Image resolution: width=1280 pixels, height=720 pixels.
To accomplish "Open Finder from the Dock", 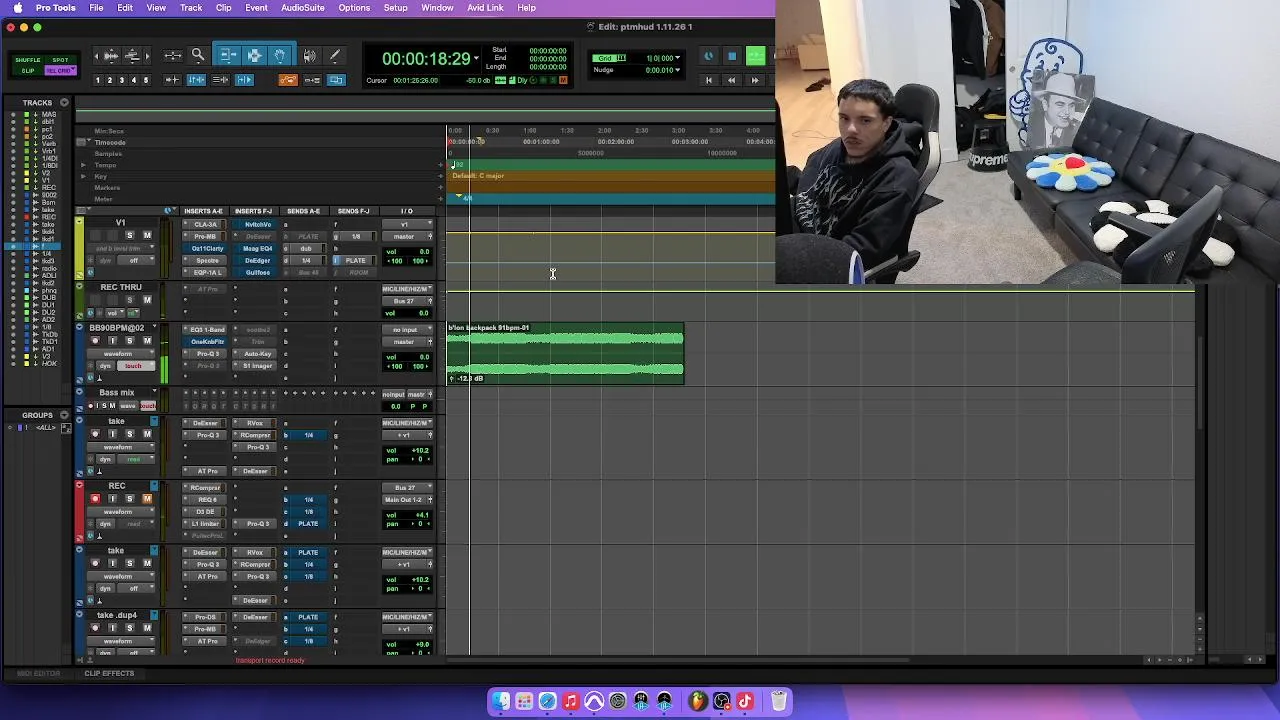I will 501,701.
